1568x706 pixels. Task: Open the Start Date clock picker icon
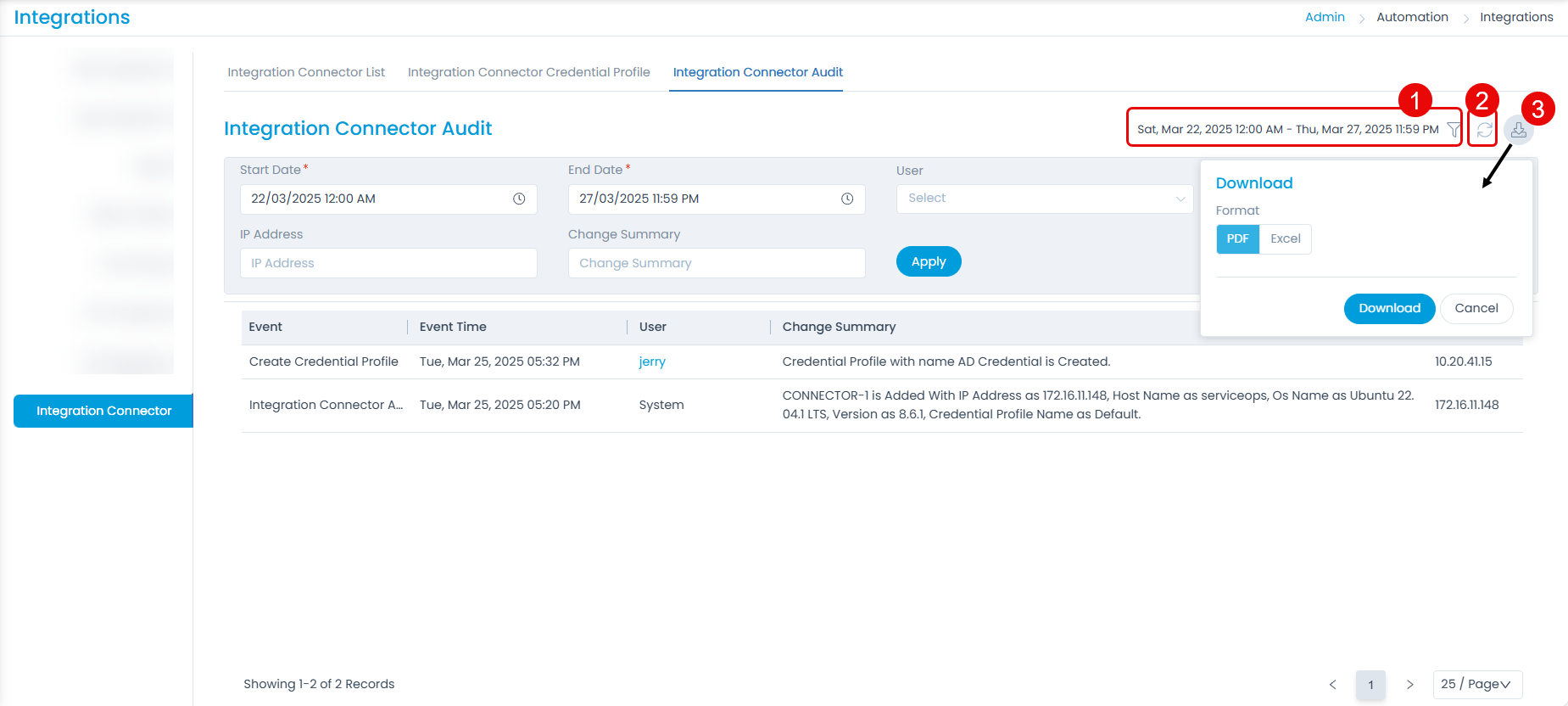519,199
